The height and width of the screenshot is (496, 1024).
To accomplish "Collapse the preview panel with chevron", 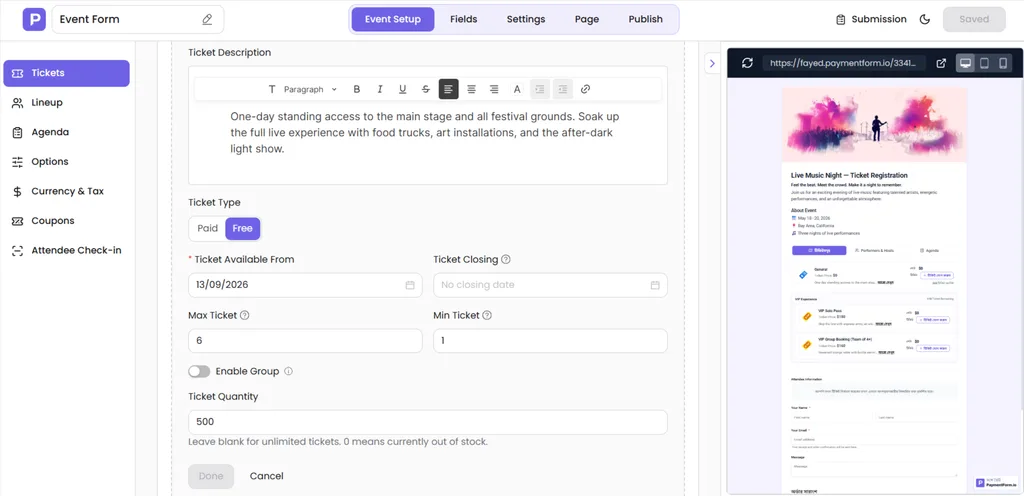I will 712,63.
